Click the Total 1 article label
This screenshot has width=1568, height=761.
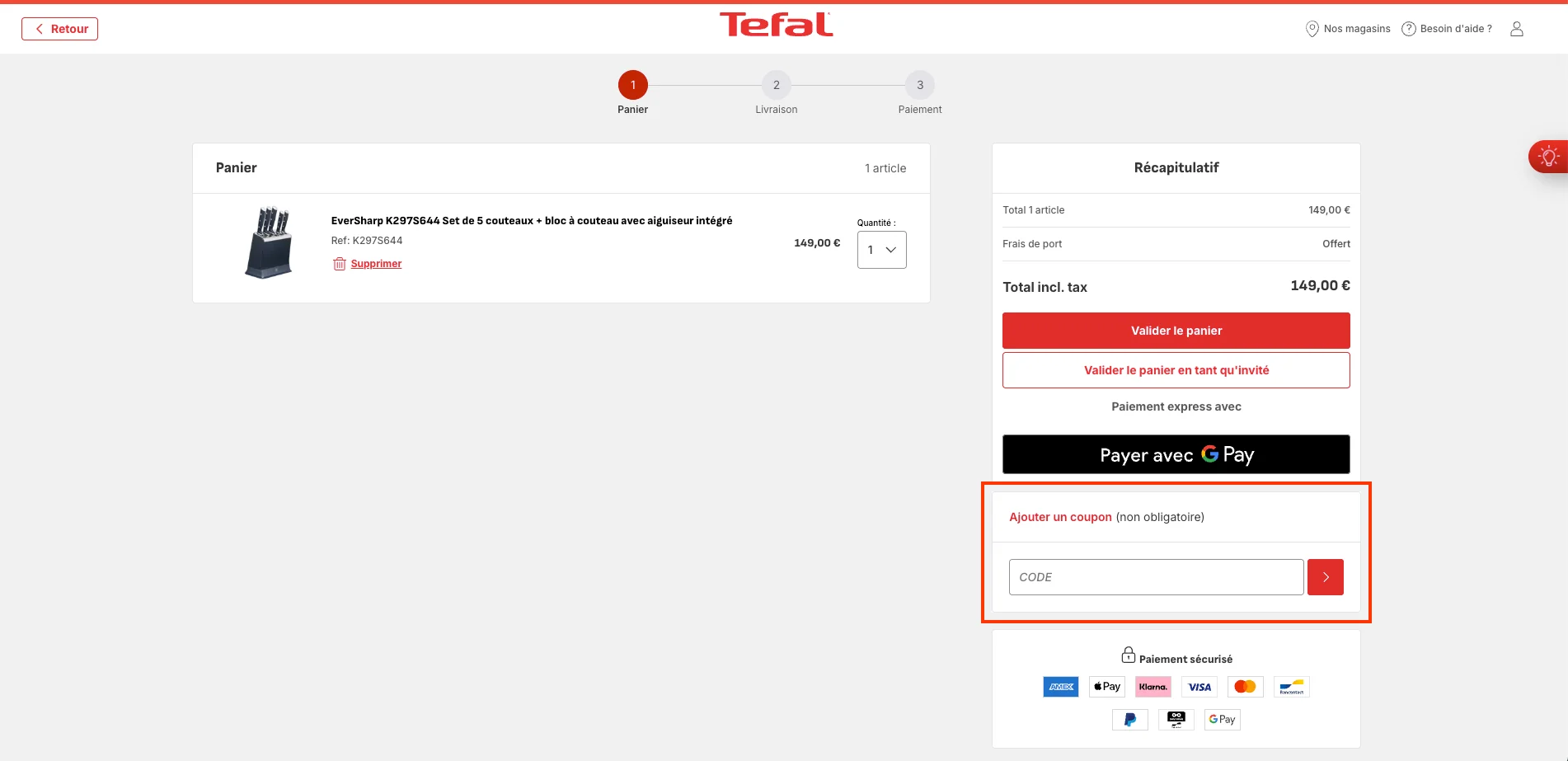pyautogui.click(x=1033, y=210)
